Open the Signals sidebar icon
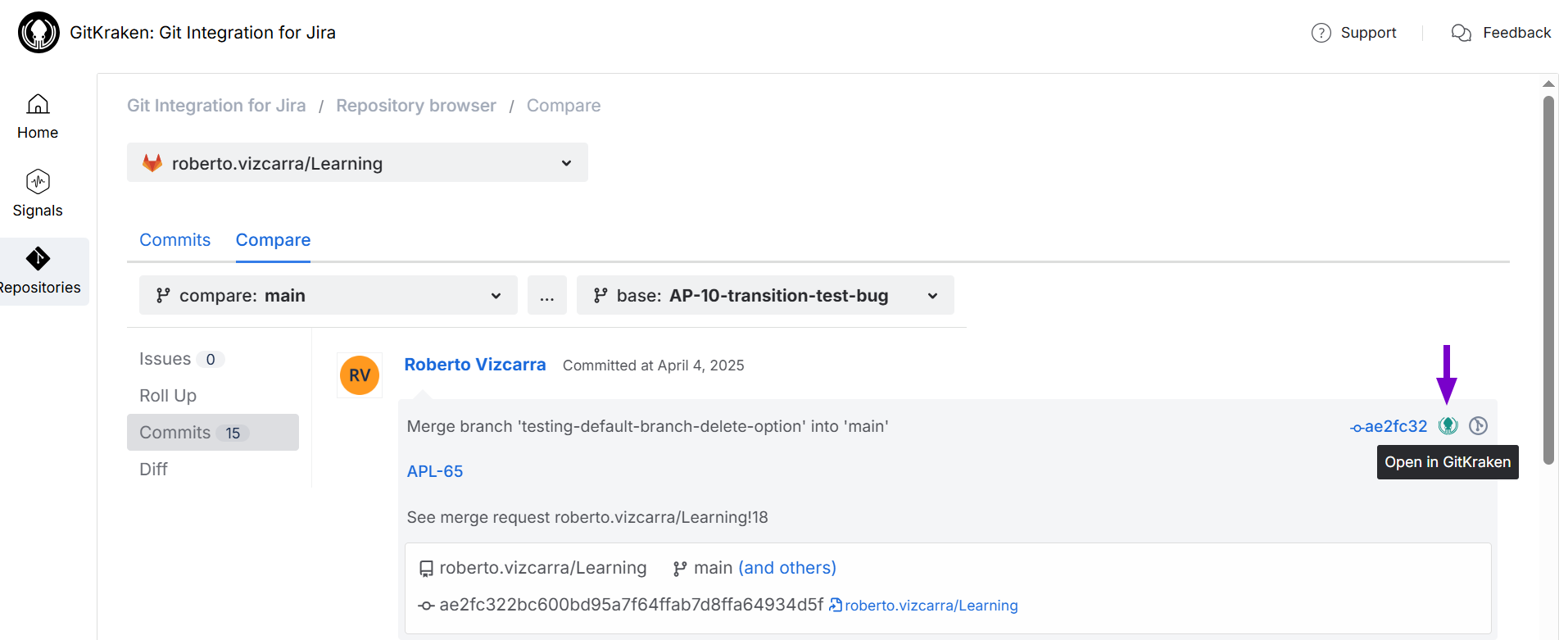The image size is (1568, 640). tap(38, 181)
